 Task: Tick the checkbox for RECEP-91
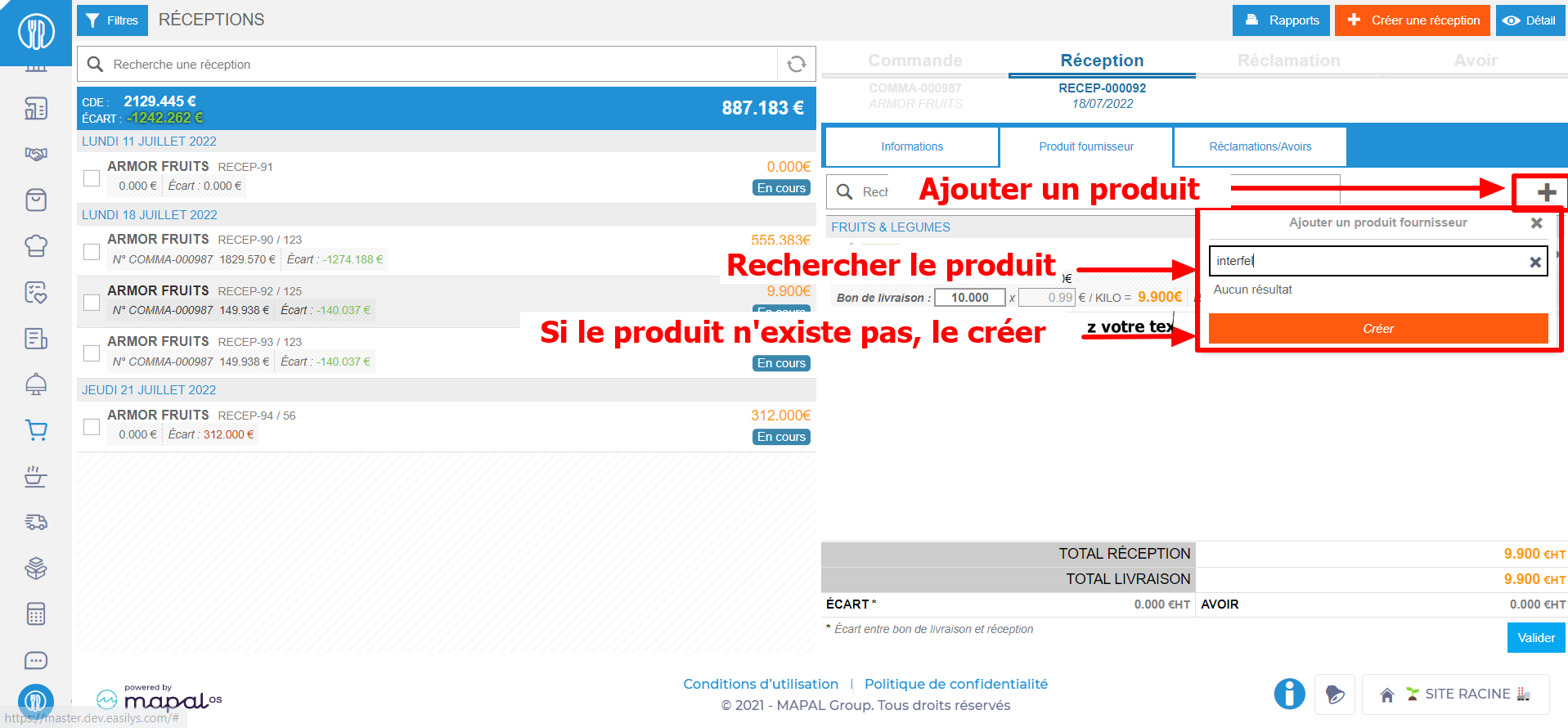click(x=92, y=178)
